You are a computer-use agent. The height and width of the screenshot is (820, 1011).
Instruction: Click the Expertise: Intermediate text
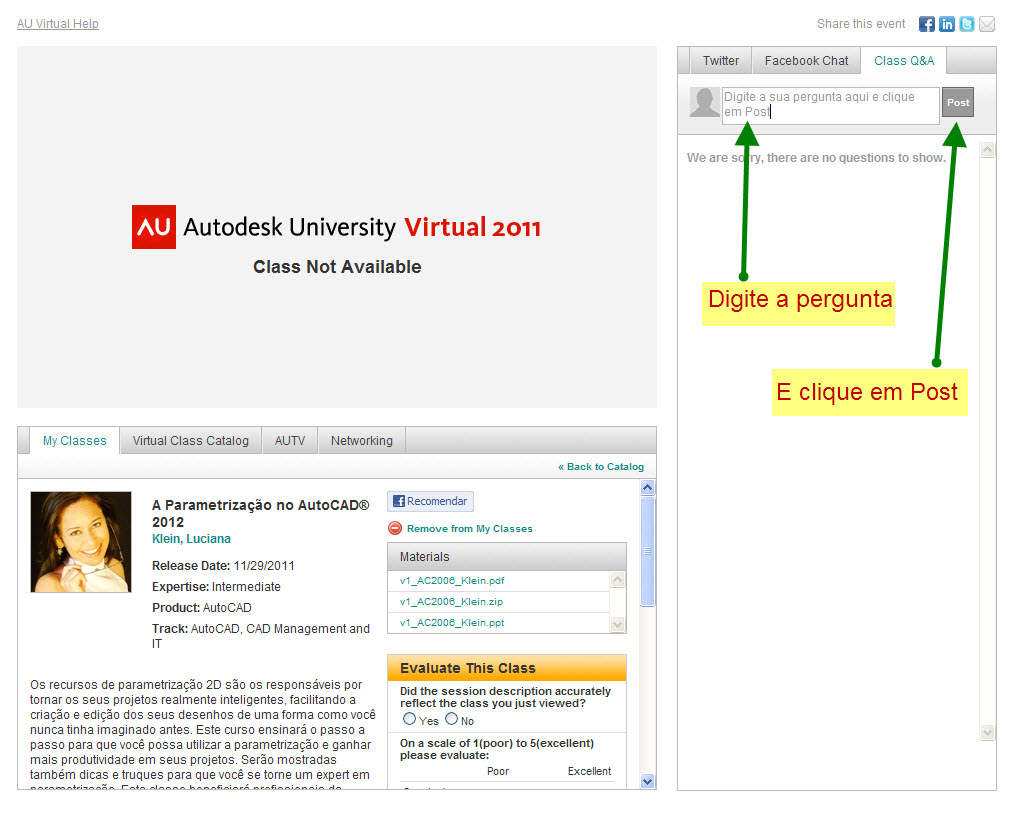pos(216,587)
